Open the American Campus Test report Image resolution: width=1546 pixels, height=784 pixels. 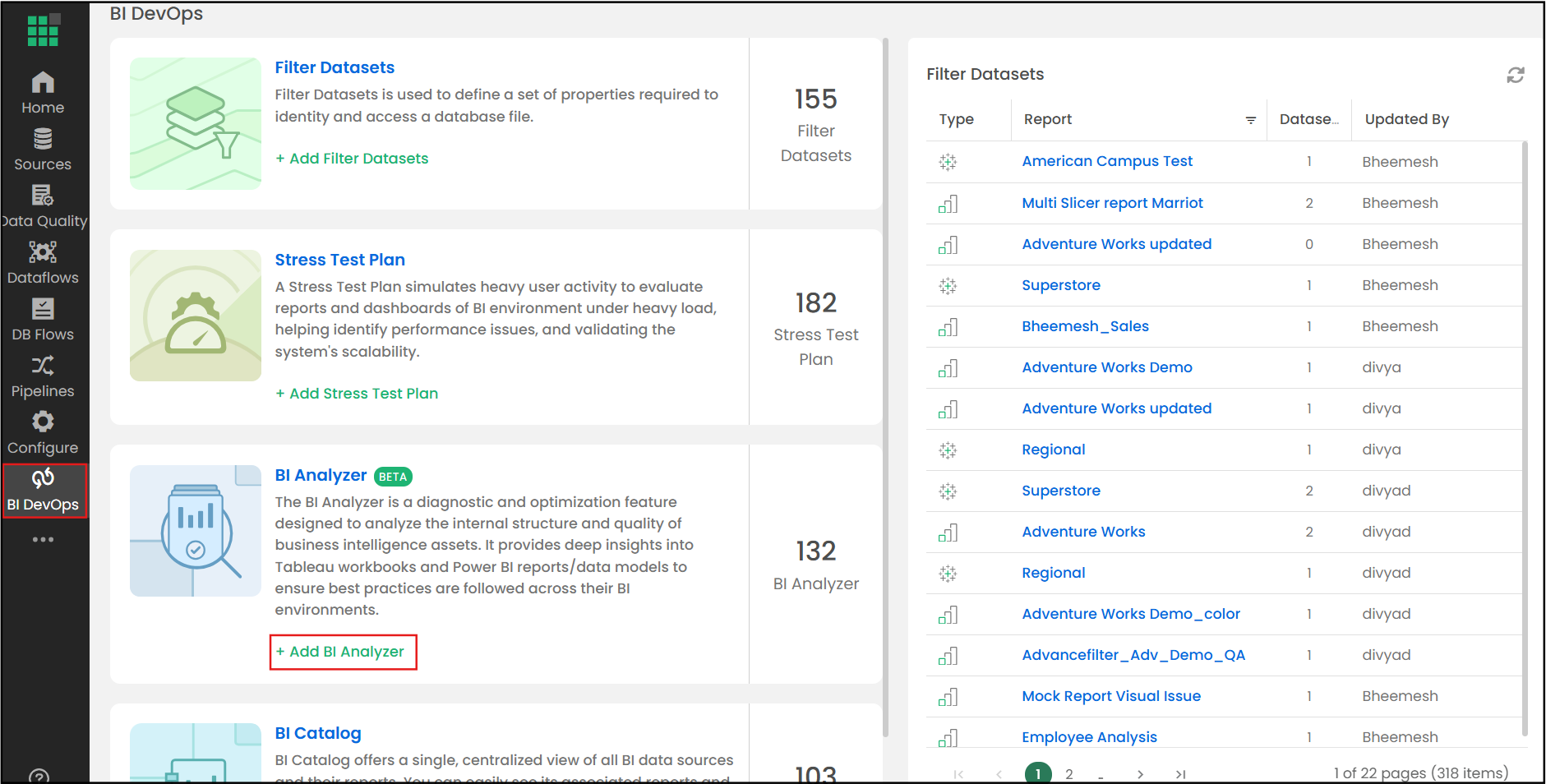[x=1106, y=161]
